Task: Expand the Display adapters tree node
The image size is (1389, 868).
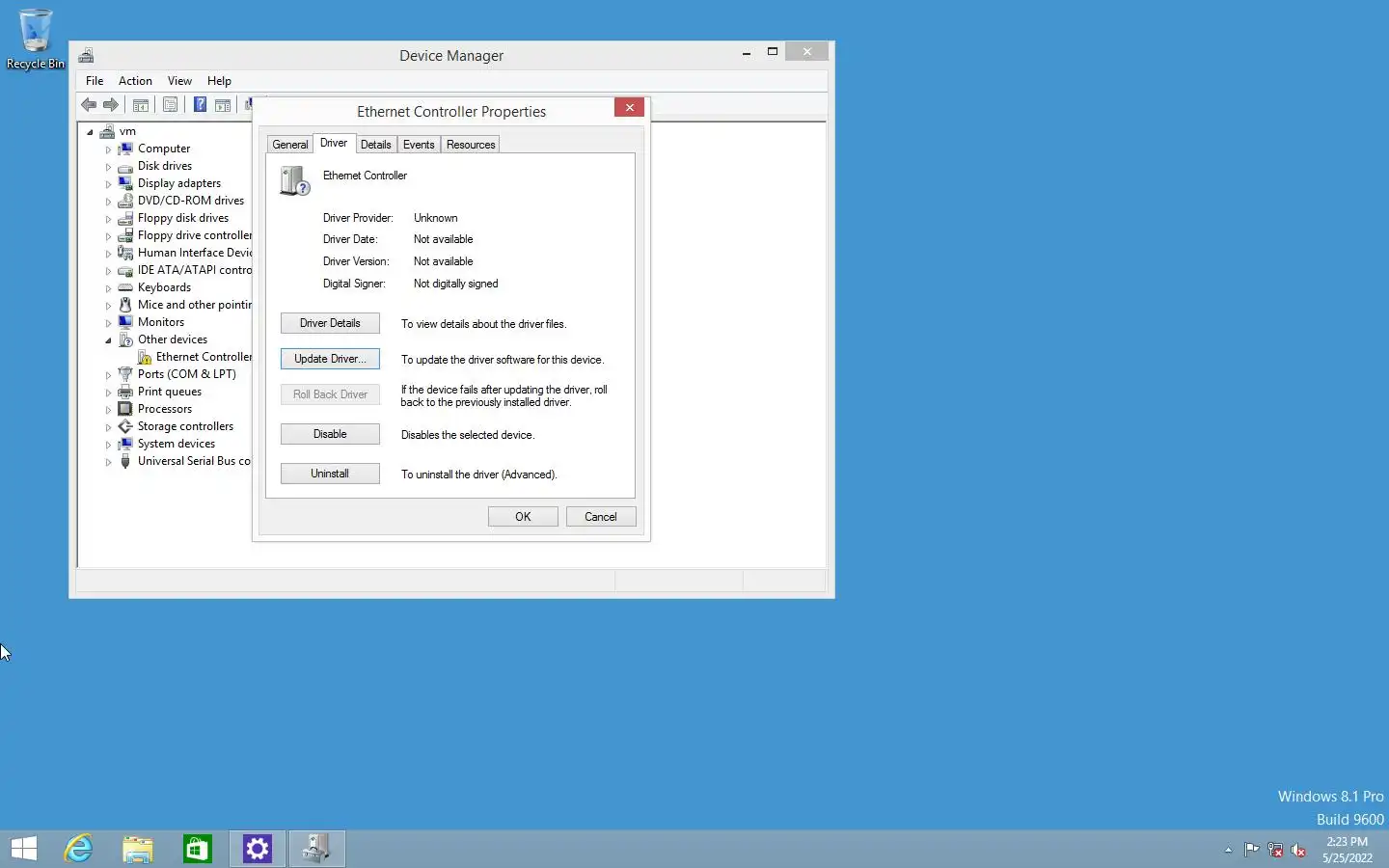Action: click(108, 184)
